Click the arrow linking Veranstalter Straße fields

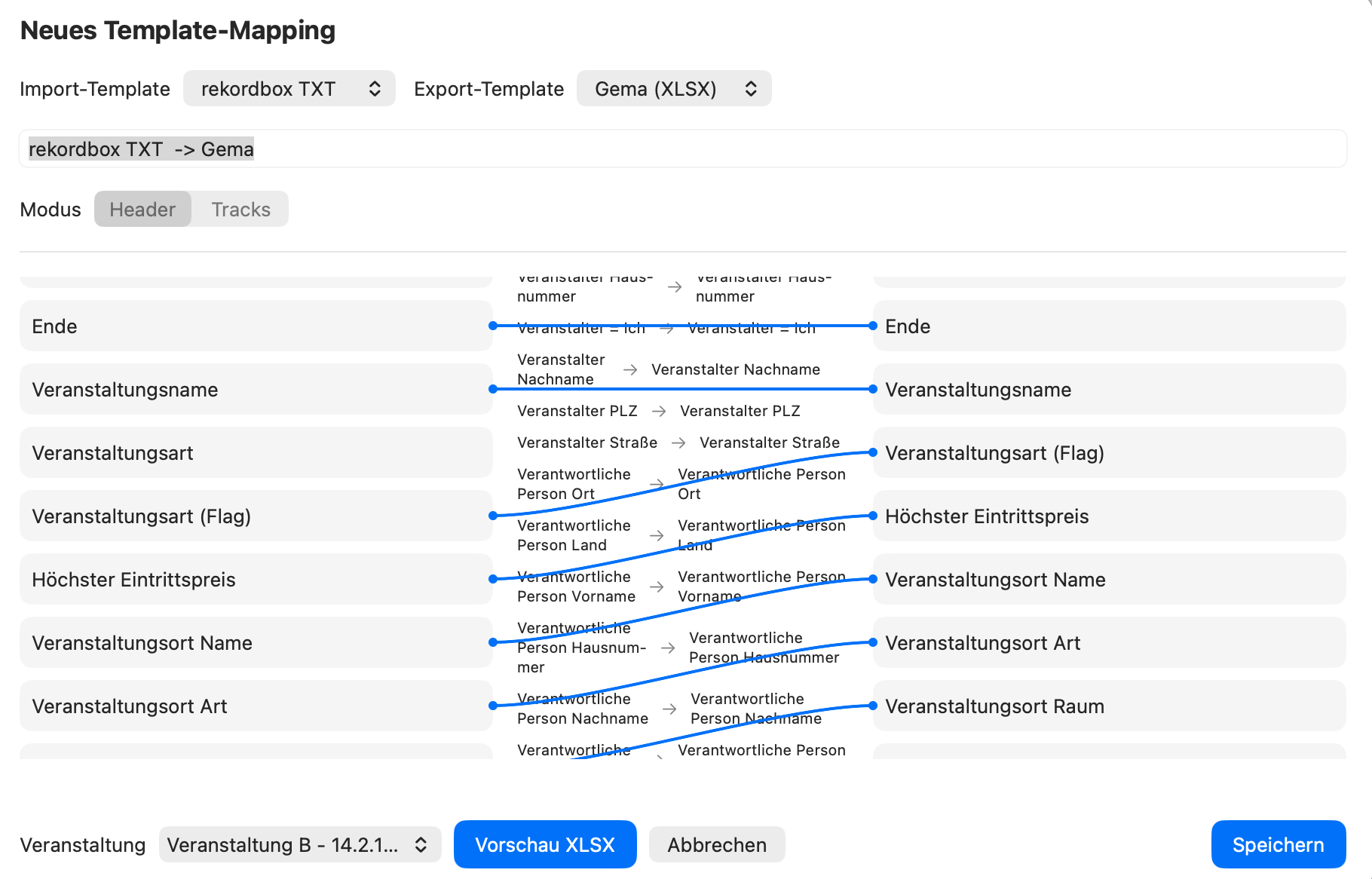[x=681, y=443]
